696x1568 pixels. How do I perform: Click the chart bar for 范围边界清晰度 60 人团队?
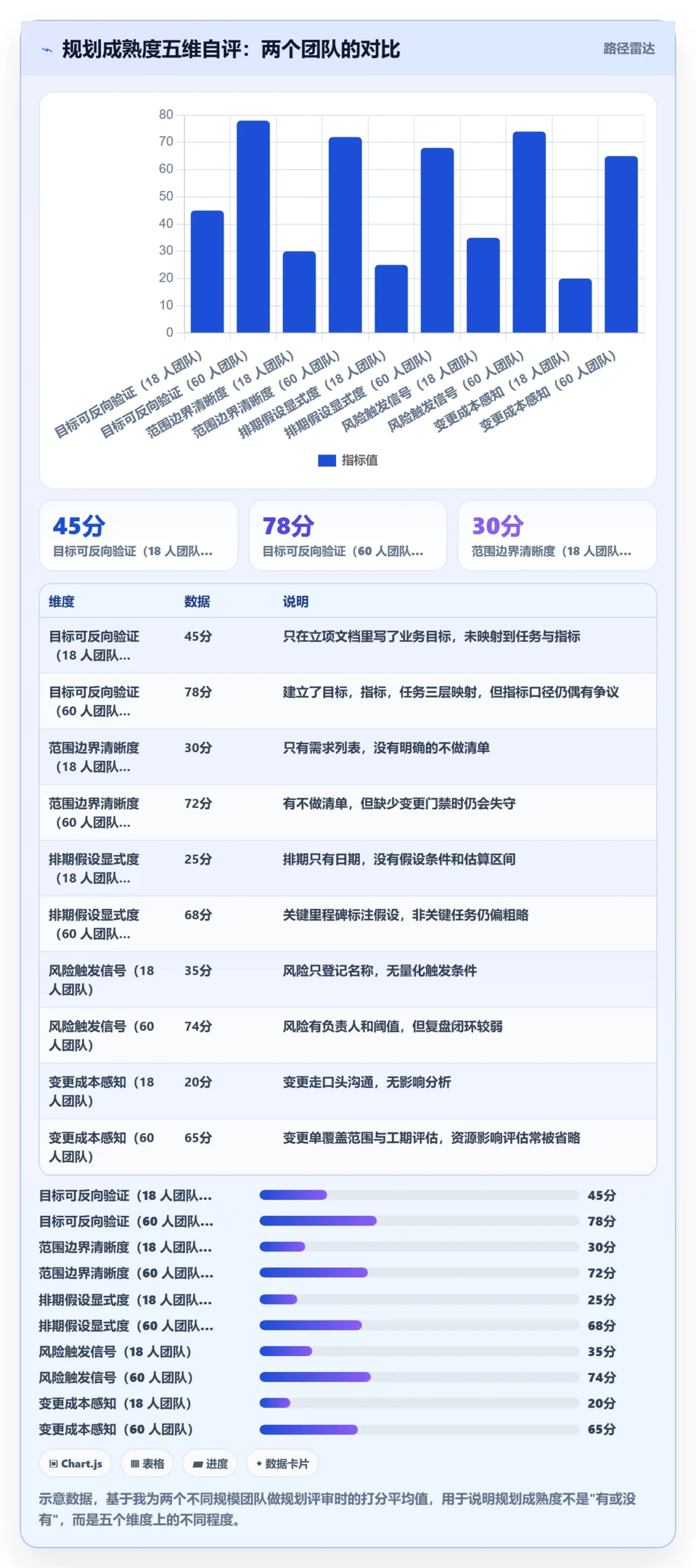coord(345,235)
